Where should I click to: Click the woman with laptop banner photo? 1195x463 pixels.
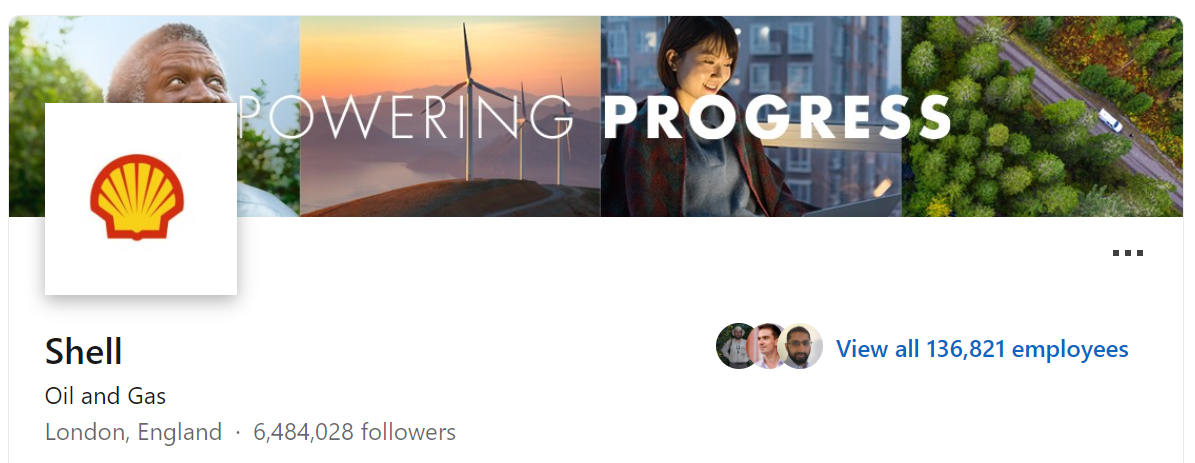[x=751, y=117]
